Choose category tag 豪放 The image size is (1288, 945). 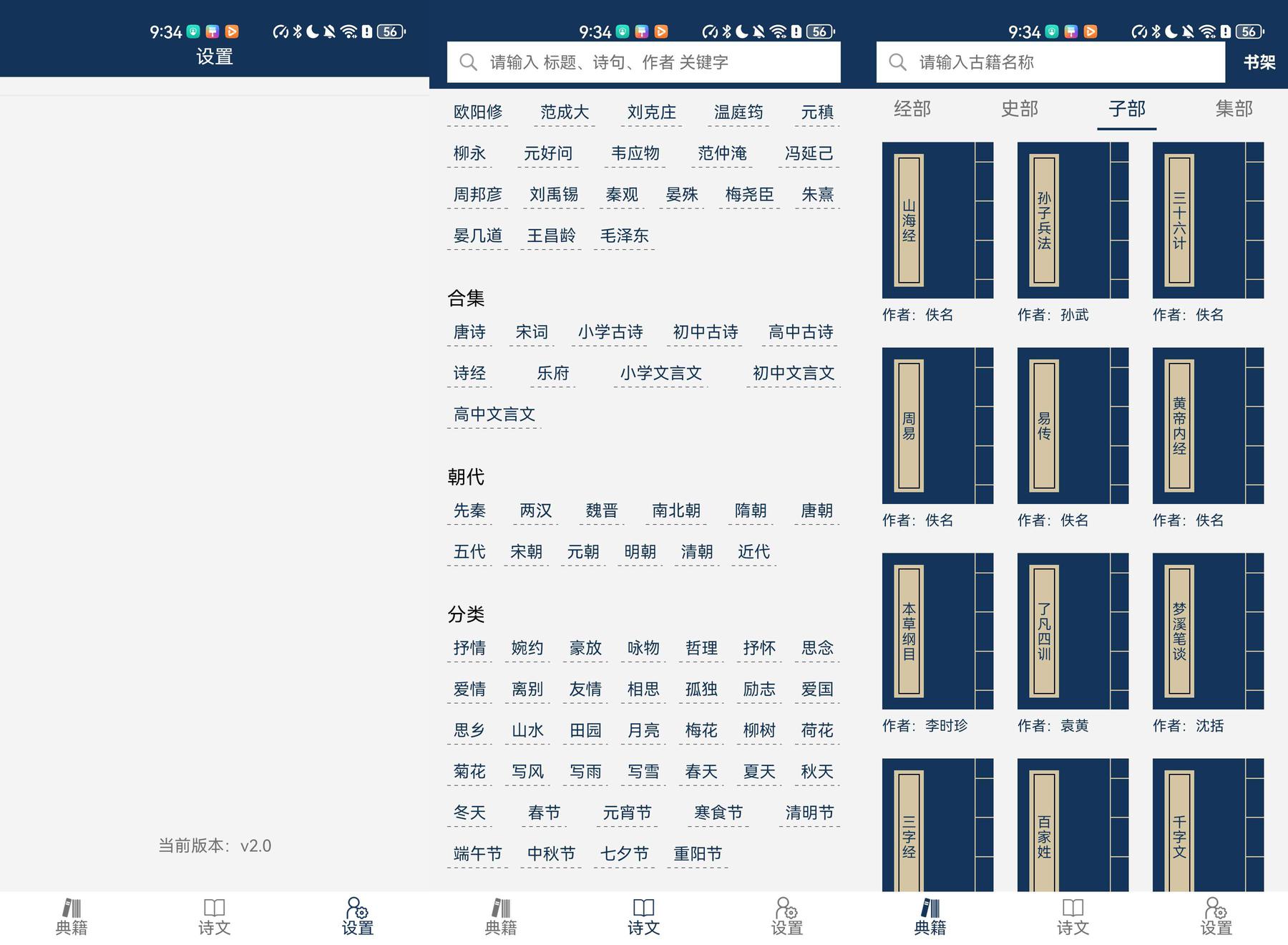tap(585, 648)
